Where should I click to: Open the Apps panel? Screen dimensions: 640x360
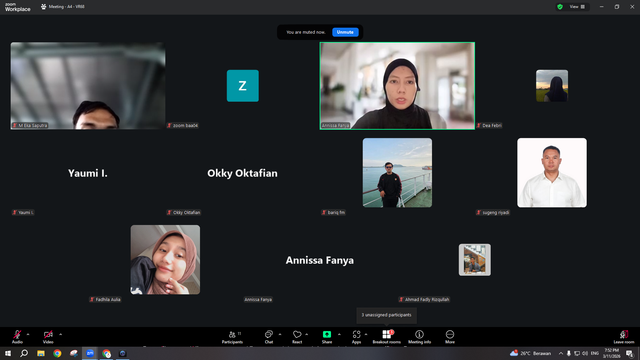pyautogui.click(x=356, y=337)
